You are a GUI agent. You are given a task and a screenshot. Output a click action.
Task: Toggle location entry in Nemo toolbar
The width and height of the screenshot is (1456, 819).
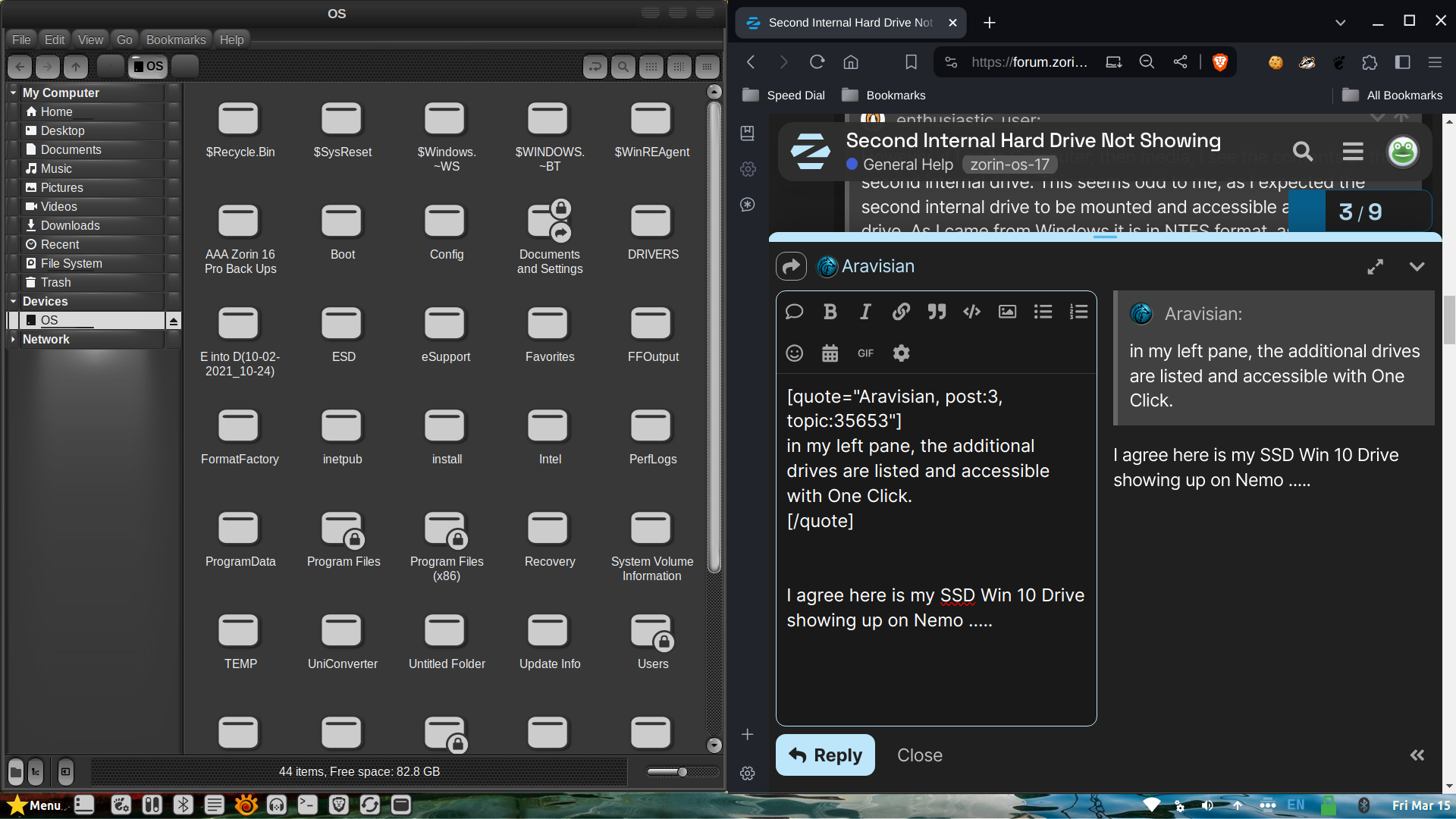[x=595, y=67]
